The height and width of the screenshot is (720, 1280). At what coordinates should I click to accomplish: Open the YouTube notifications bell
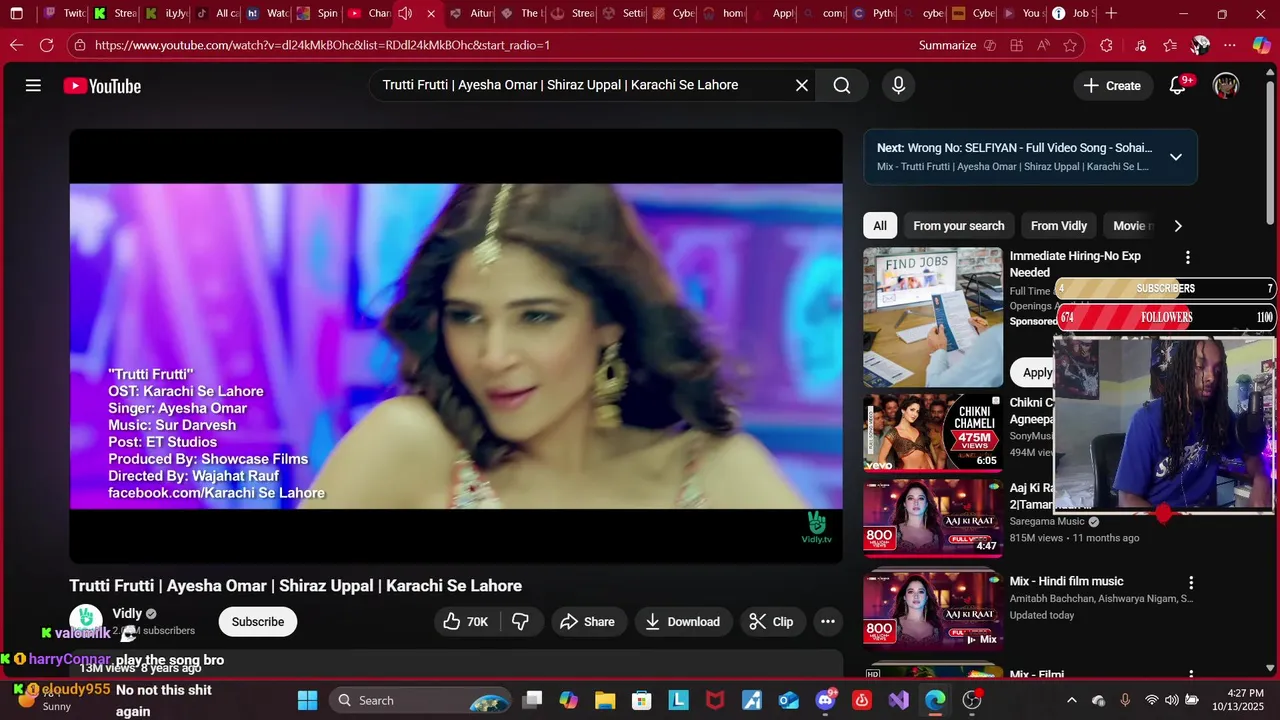[x=1178, y=86]
